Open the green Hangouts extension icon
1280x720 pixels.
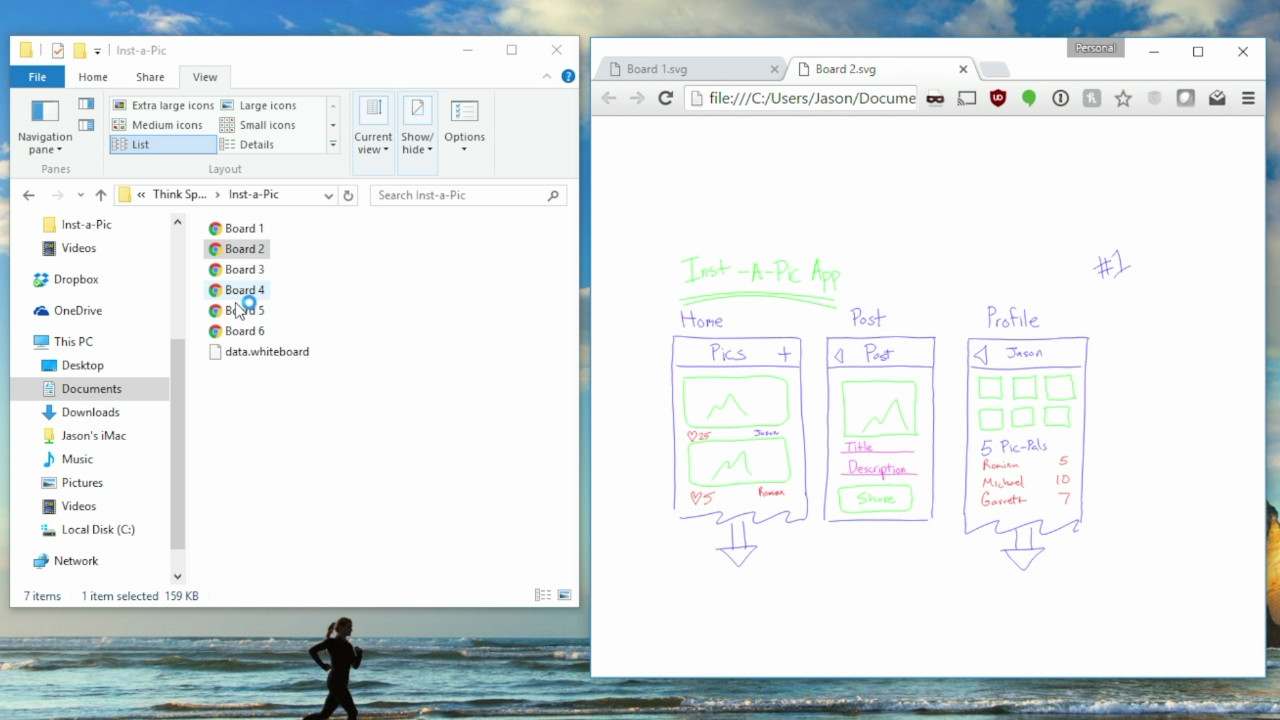click(x=1029, y=99)
